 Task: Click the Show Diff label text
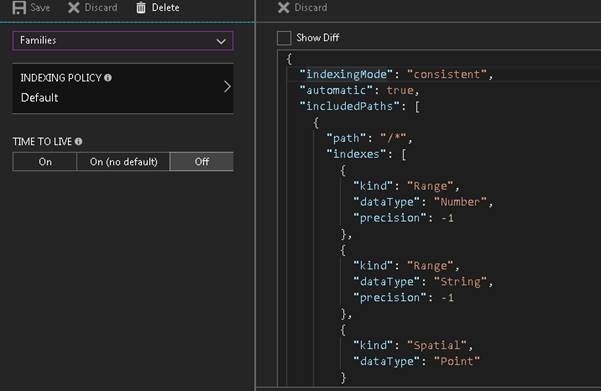317,38
